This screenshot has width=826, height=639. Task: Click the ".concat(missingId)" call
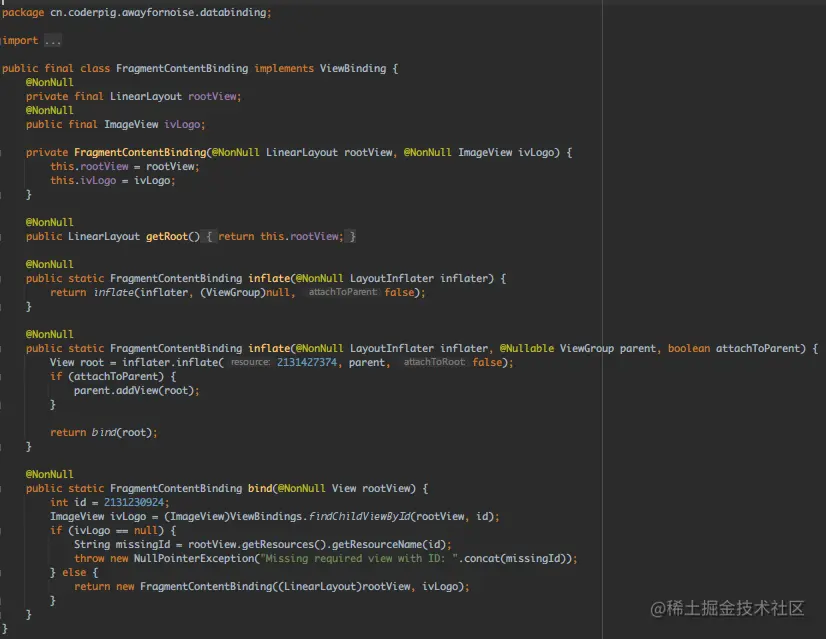click(x=514, y=558)
